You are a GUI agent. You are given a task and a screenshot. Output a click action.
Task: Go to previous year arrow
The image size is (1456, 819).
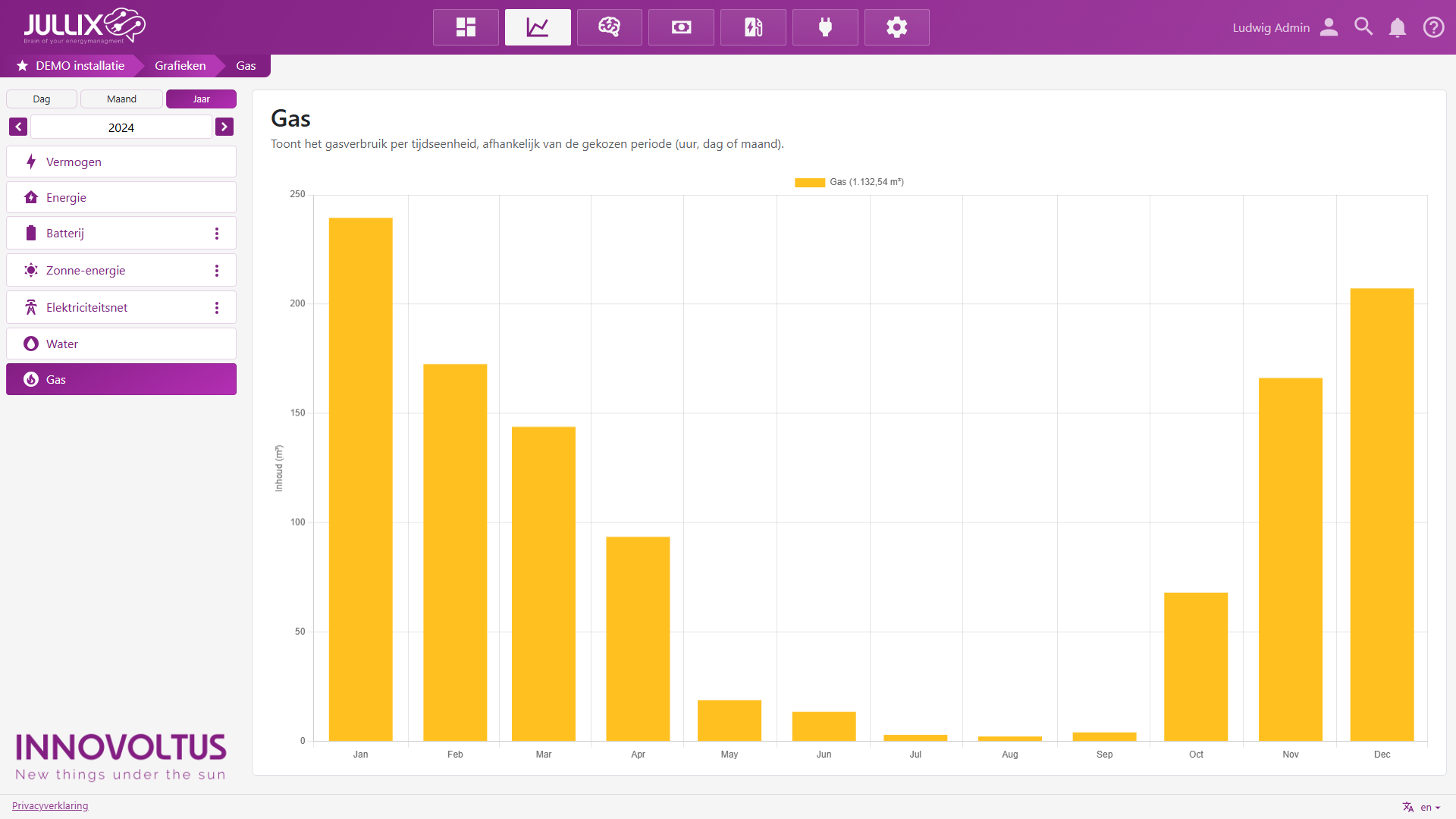click(x=18, y=127)
